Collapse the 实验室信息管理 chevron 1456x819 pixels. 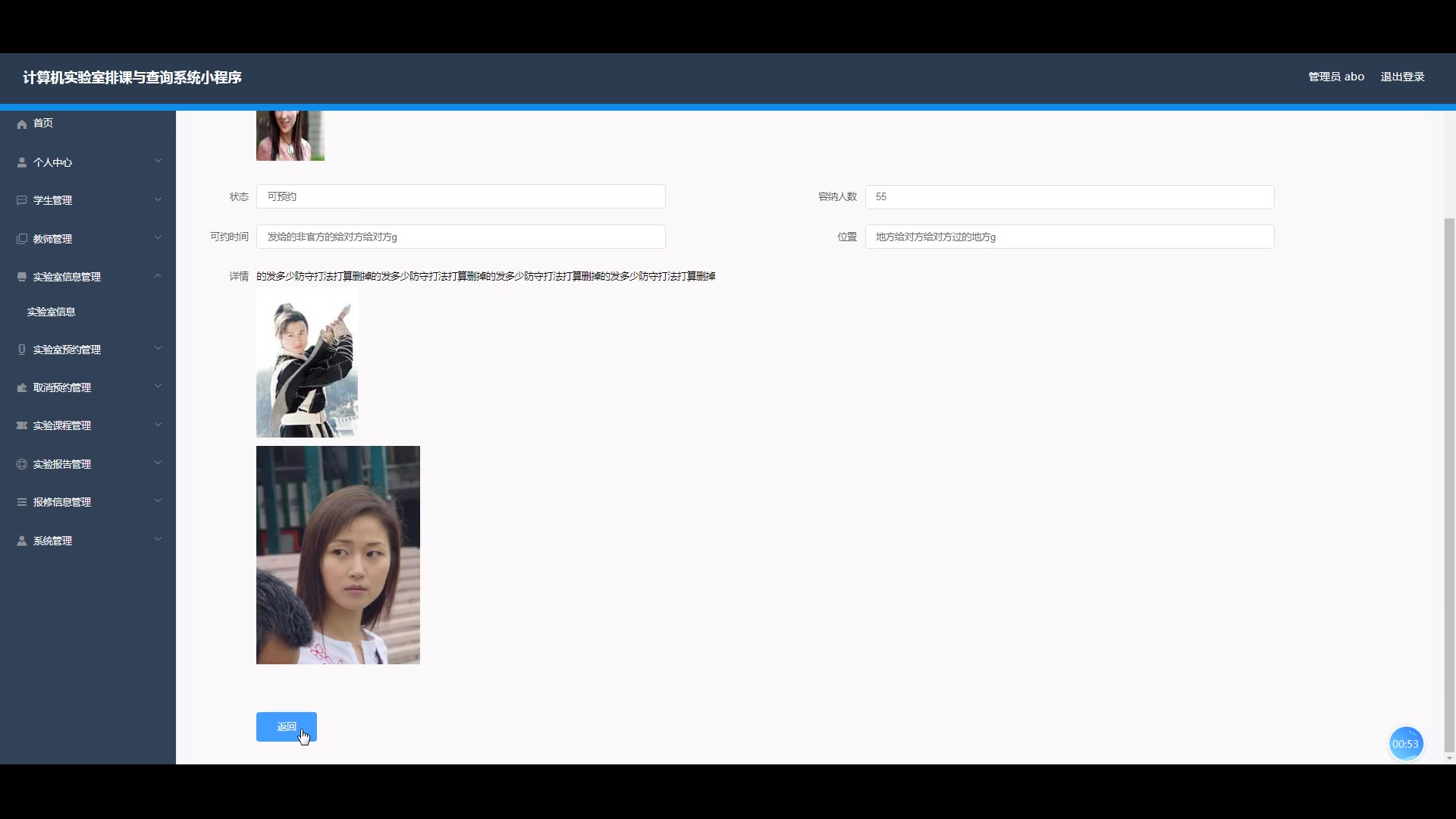coord(158,275)
